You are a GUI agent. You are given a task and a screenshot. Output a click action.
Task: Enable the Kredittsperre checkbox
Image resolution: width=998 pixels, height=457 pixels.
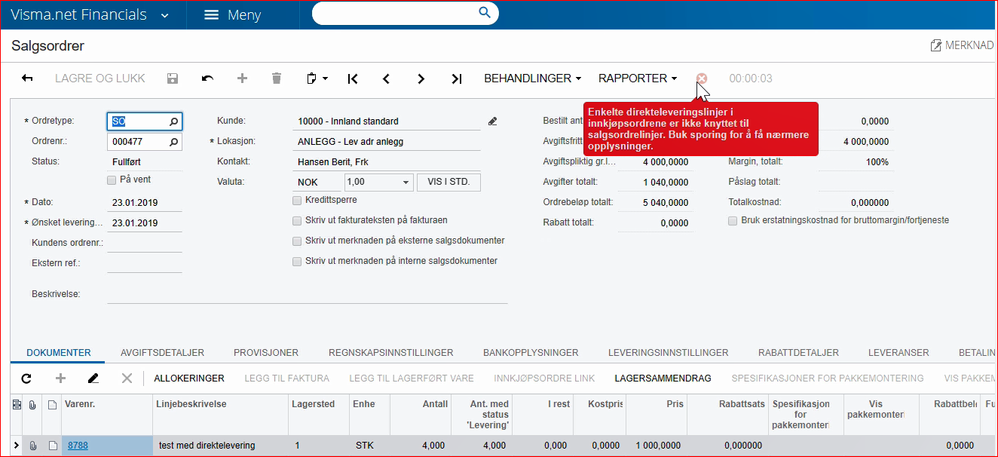pyautogui.click(x=297, y=200)
